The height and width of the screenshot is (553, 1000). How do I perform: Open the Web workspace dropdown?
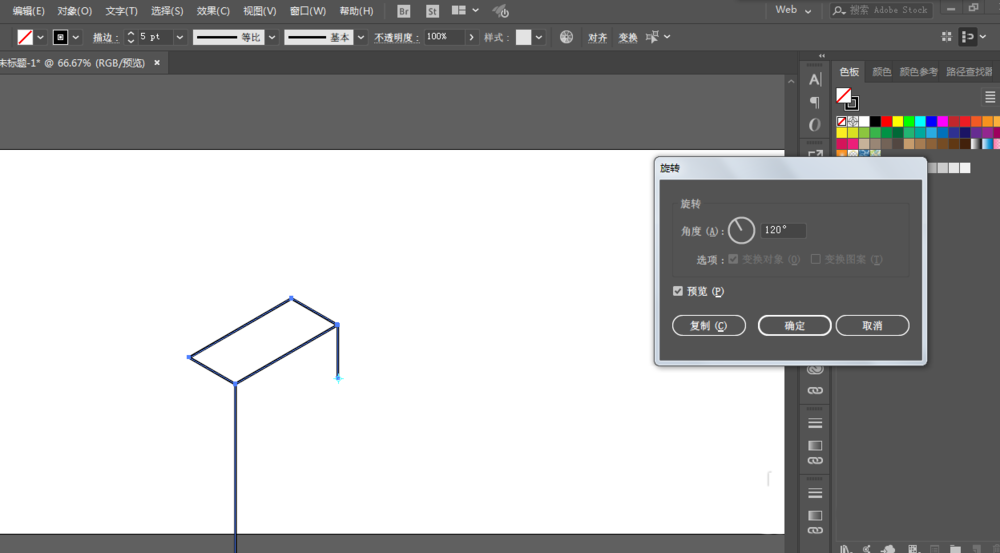tap(793, 10)
